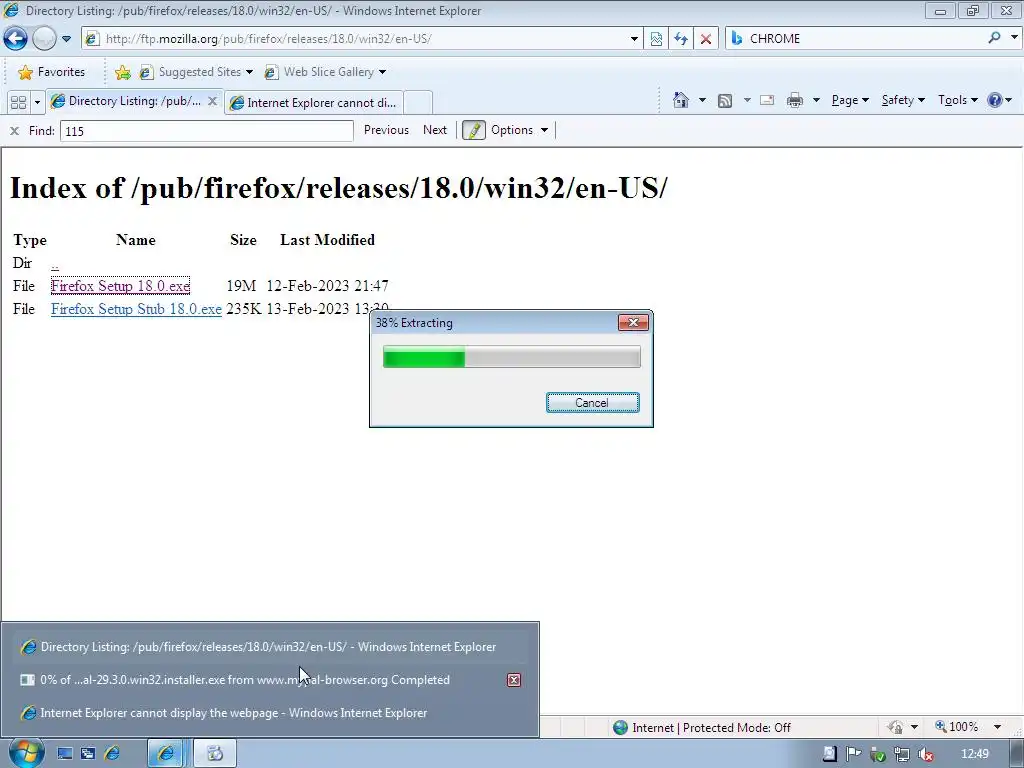Stop loading with the red X icon
The height and width of the screenshot is (768, 1024).
coord(705,39)
